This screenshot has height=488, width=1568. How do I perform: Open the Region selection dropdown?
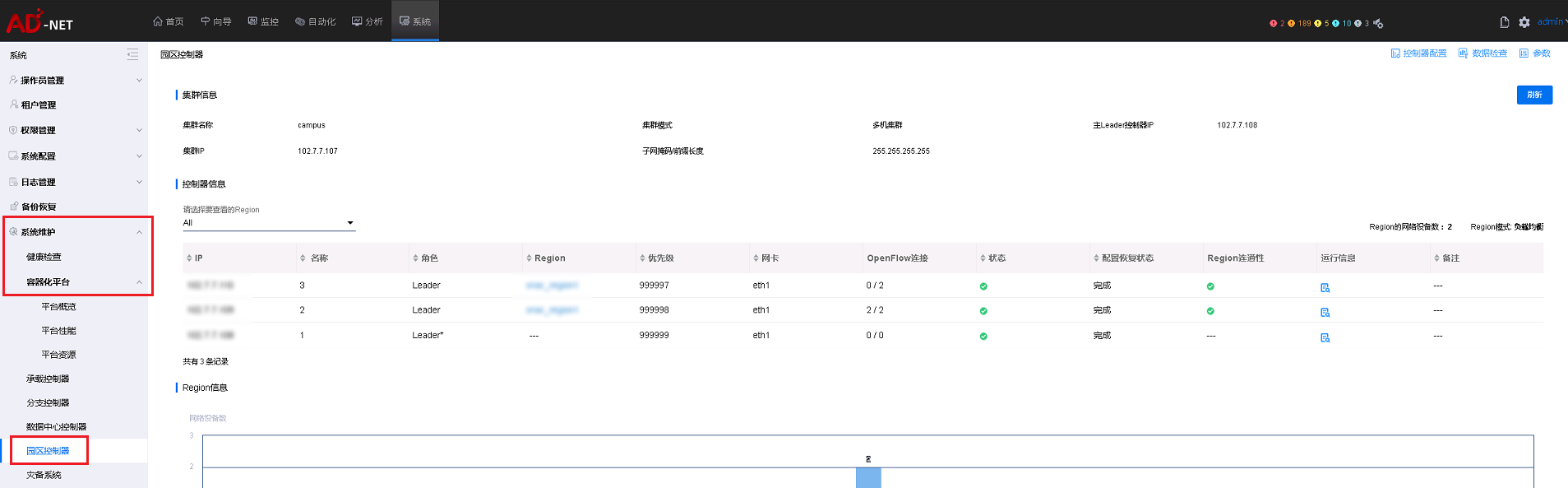click(269, 223)
